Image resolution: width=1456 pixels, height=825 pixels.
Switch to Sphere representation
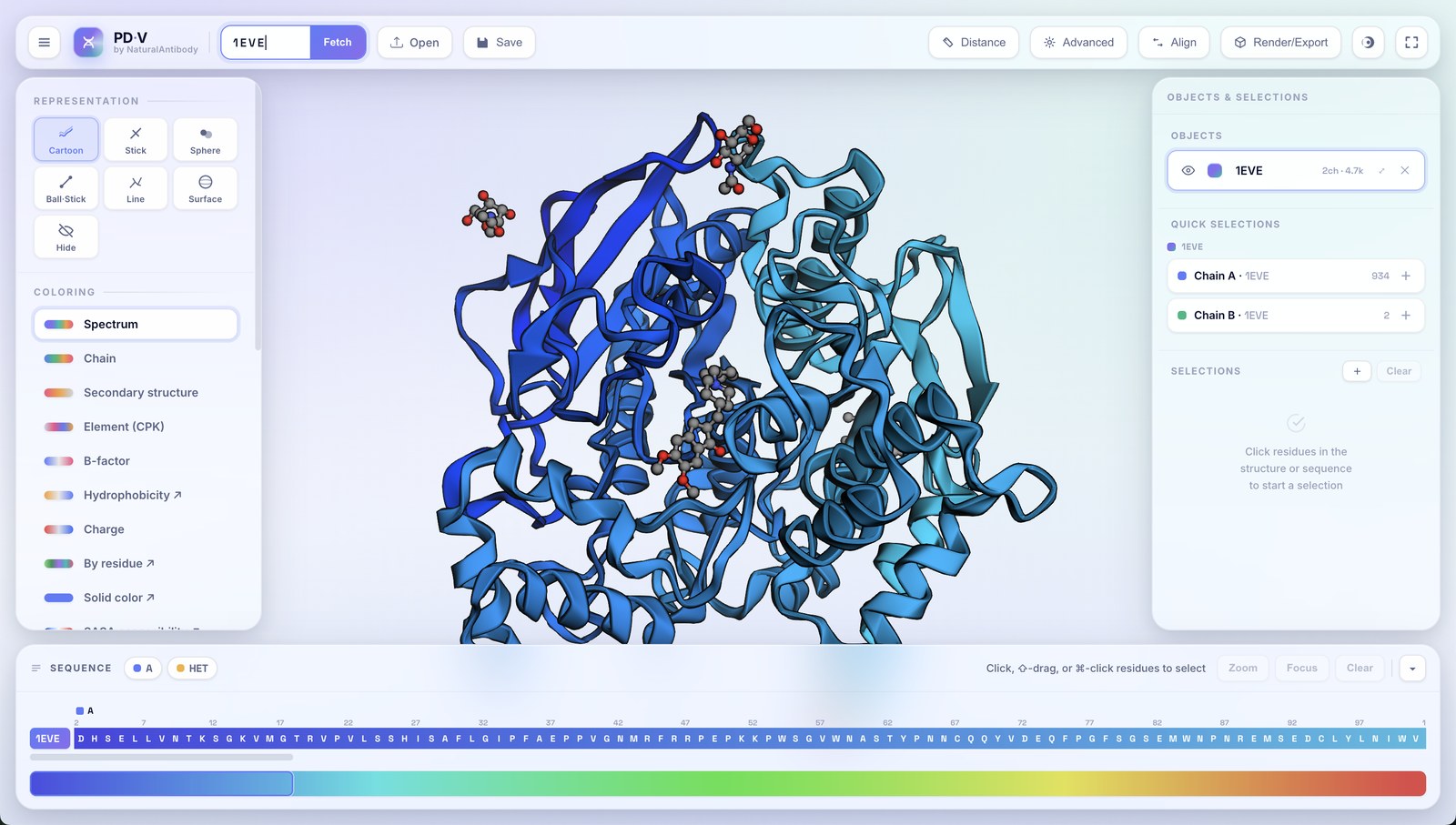coord(206,139)
